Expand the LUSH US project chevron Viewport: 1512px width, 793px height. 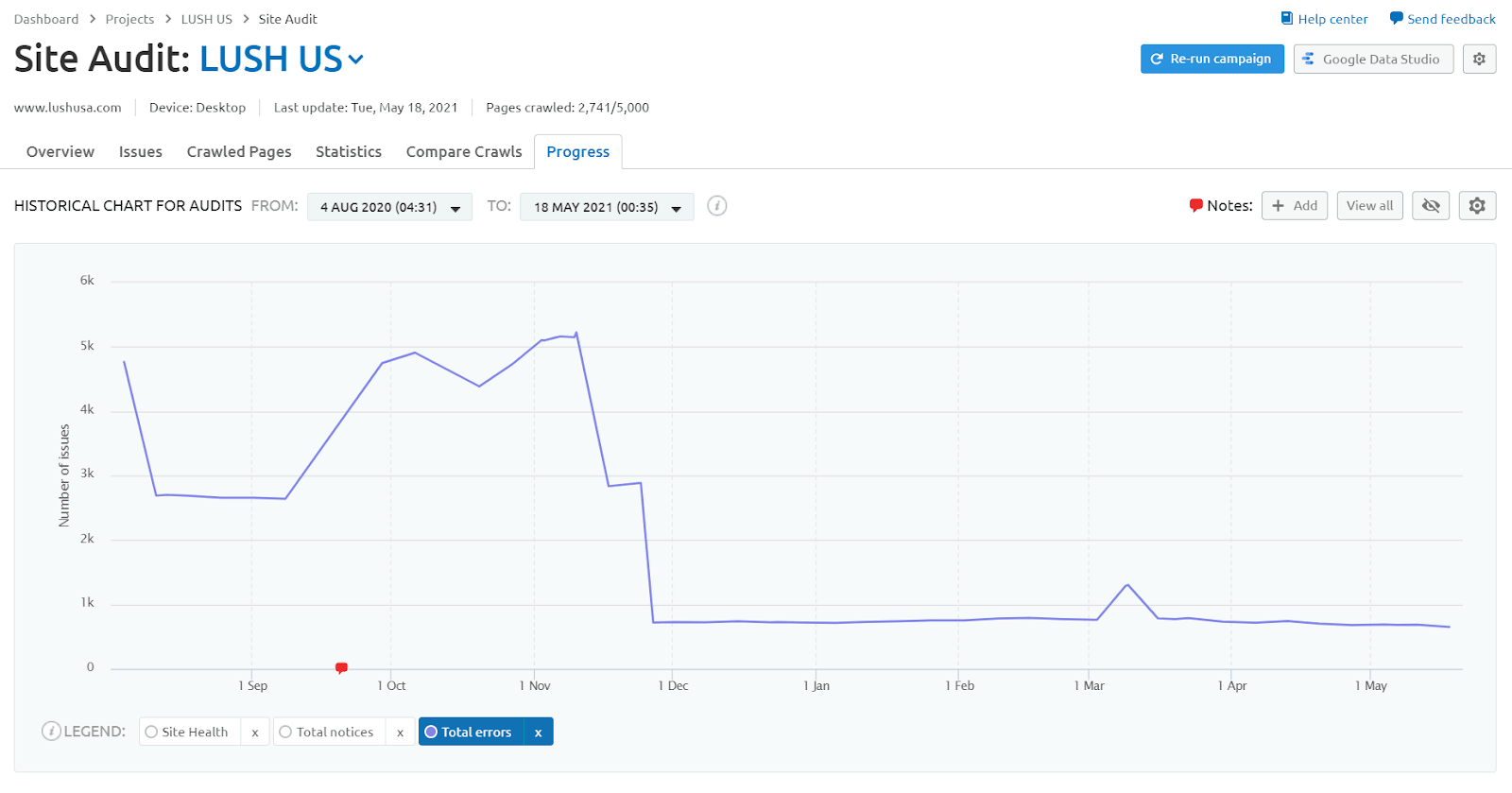pos(355,59)
